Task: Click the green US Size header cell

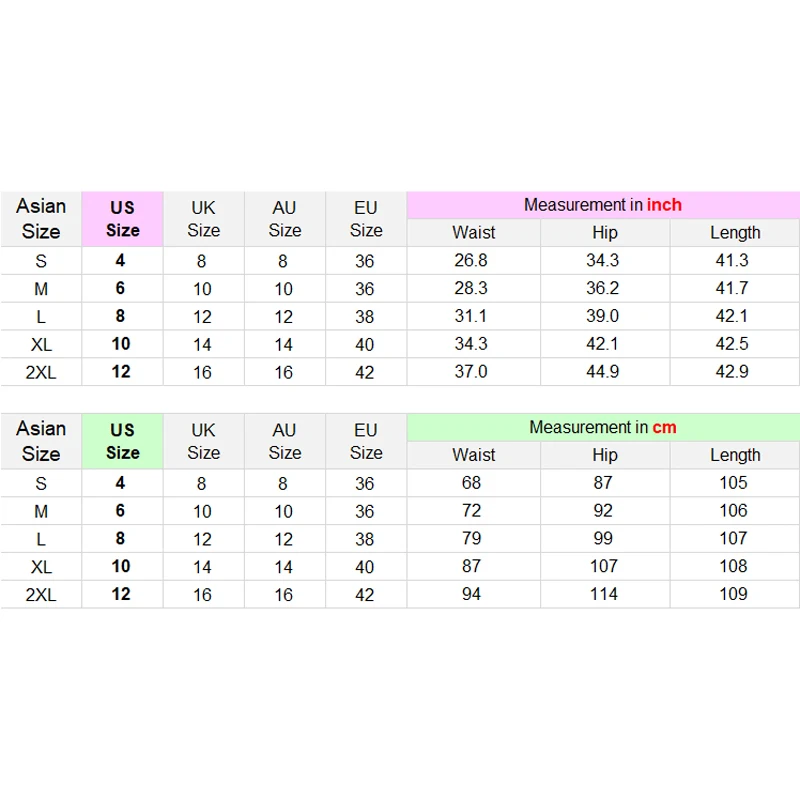Action: pyautogui.click(x=122, y=441)
